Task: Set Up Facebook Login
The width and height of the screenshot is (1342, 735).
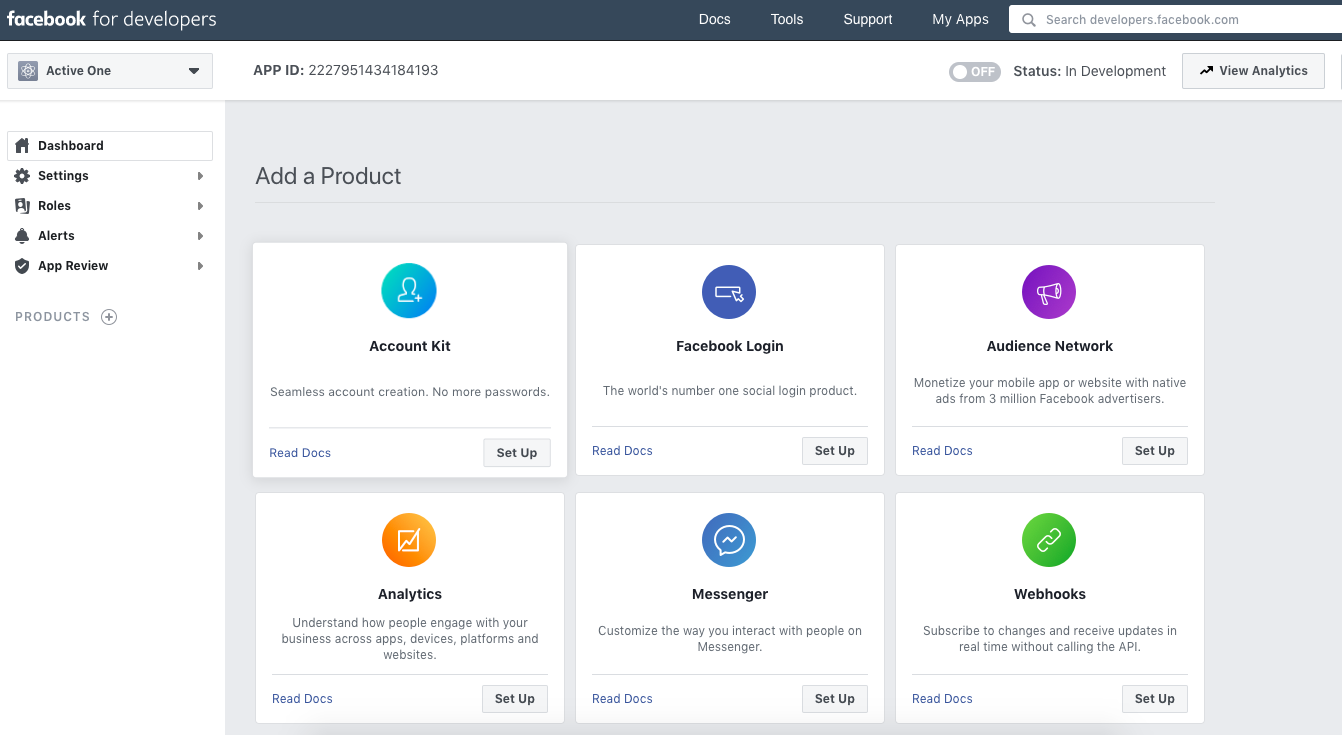Action: [x=835, y=451]
